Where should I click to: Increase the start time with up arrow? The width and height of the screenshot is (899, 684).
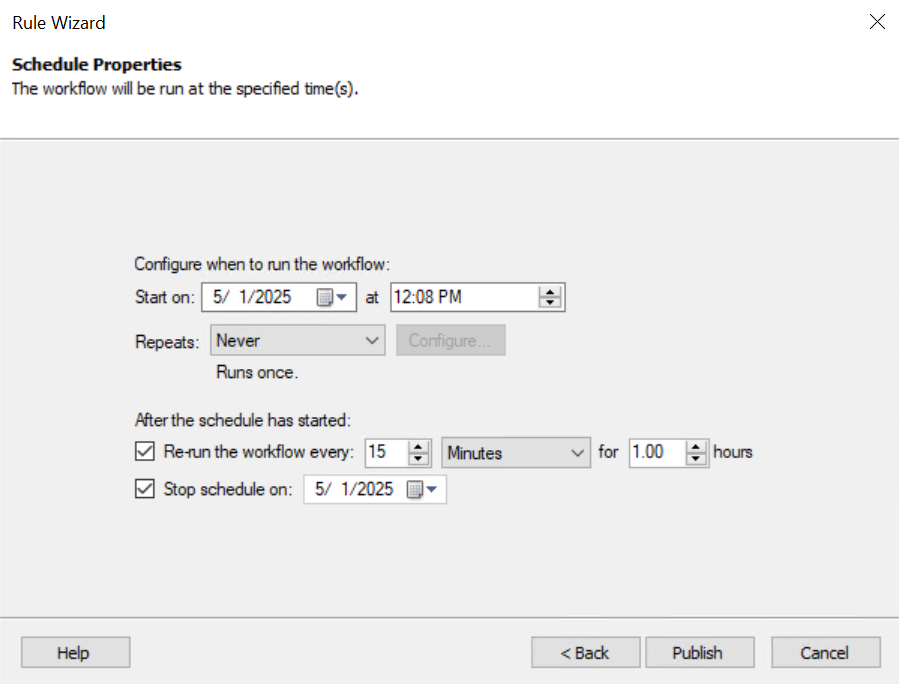pos(550,292)
